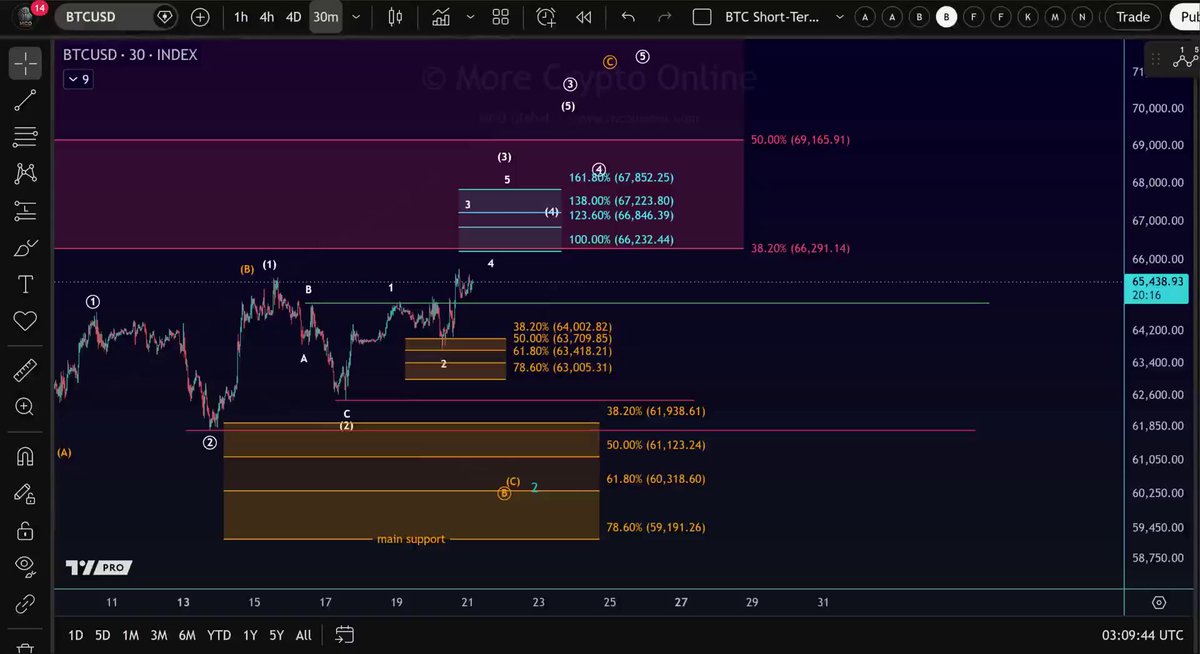This screenshot has height=654, width=1200.
Task: Start bar replay mode
Action: (x=584, y=17)
